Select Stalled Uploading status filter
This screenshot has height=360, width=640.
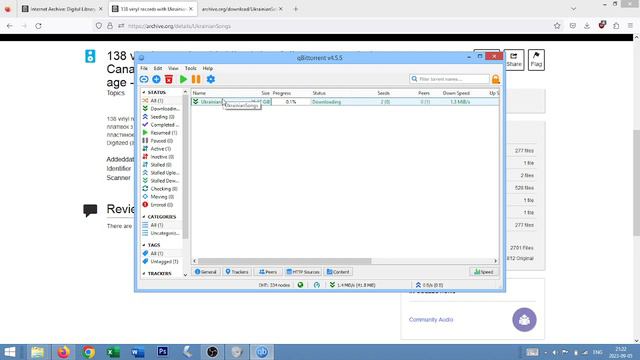161,173
